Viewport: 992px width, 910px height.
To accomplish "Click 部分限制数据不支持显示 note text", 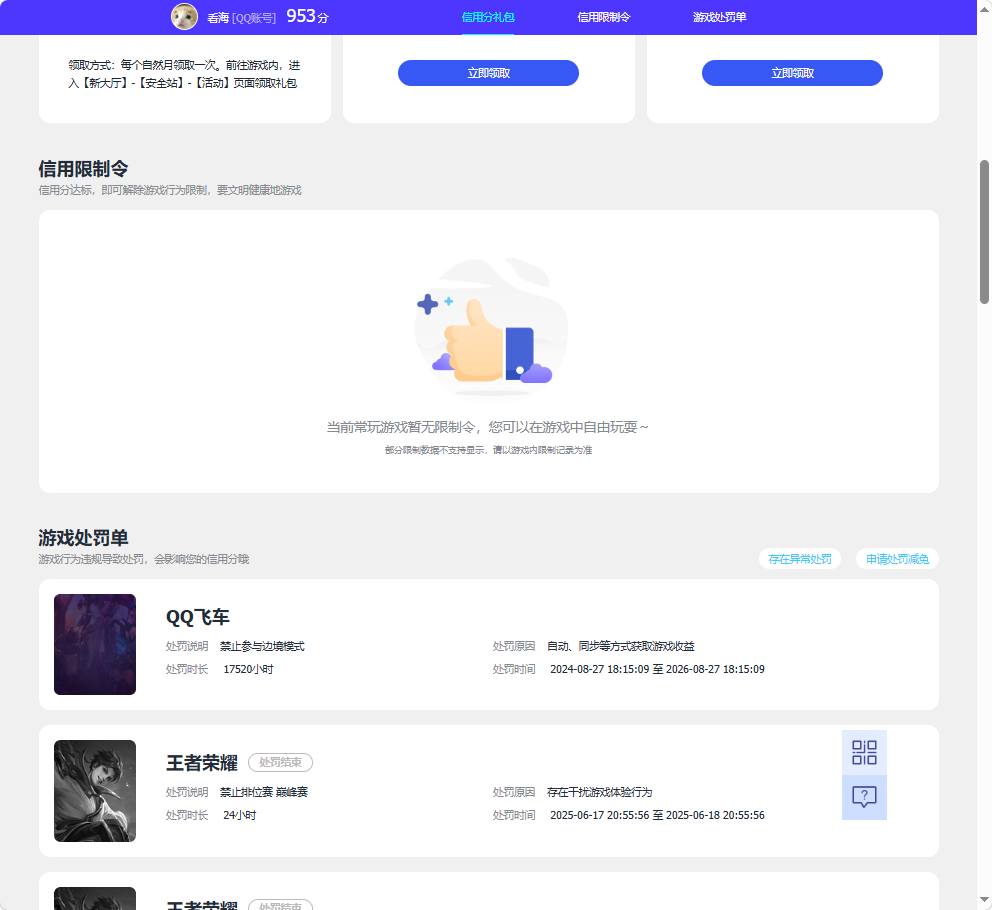I will click(488, 450).
